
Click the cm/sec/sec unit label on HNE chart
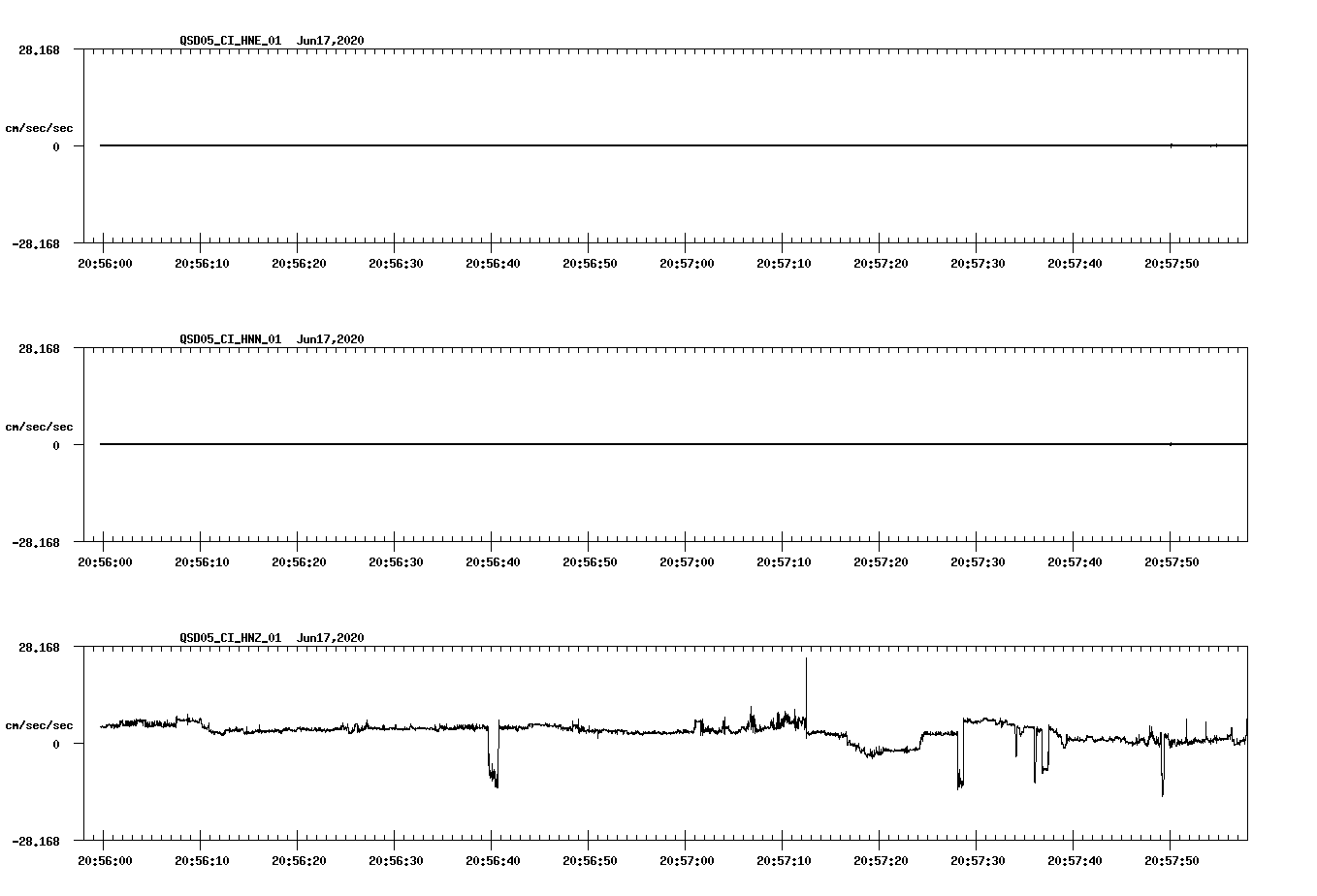click(x=39, y=128)
